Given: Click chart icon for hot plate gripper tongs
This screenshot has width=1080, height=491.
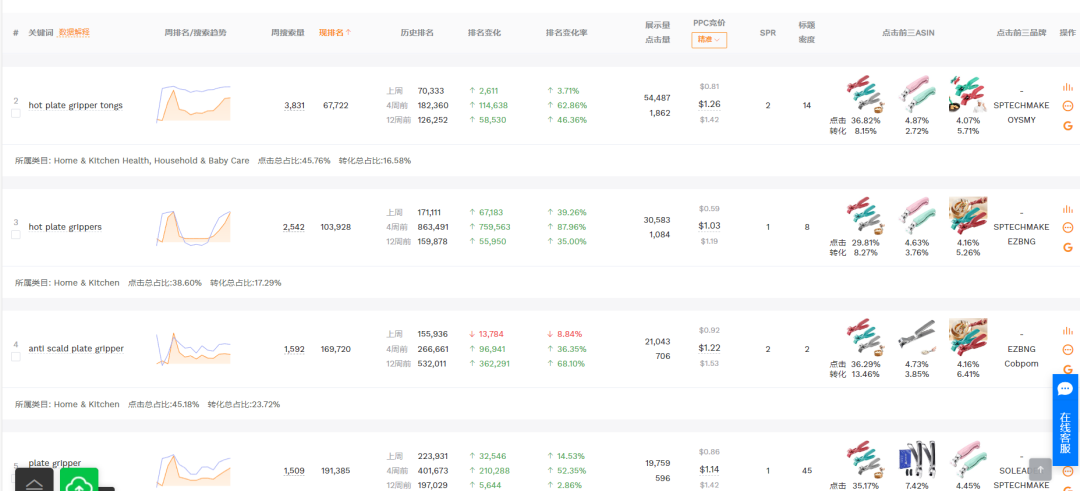Looking at the screenshot, I should [1067, 87].
